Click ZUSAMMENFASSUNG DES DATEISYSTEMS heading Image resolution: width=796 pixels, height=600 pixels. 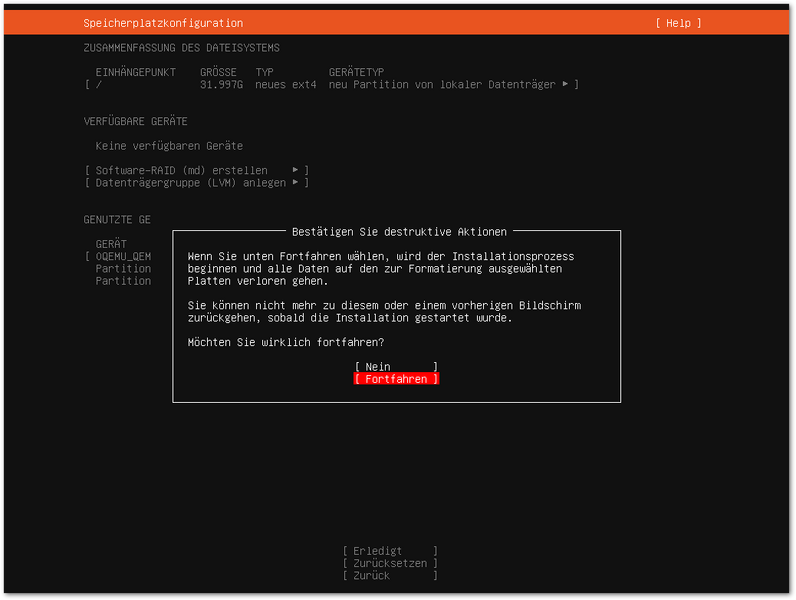click(x=181, y=48)
